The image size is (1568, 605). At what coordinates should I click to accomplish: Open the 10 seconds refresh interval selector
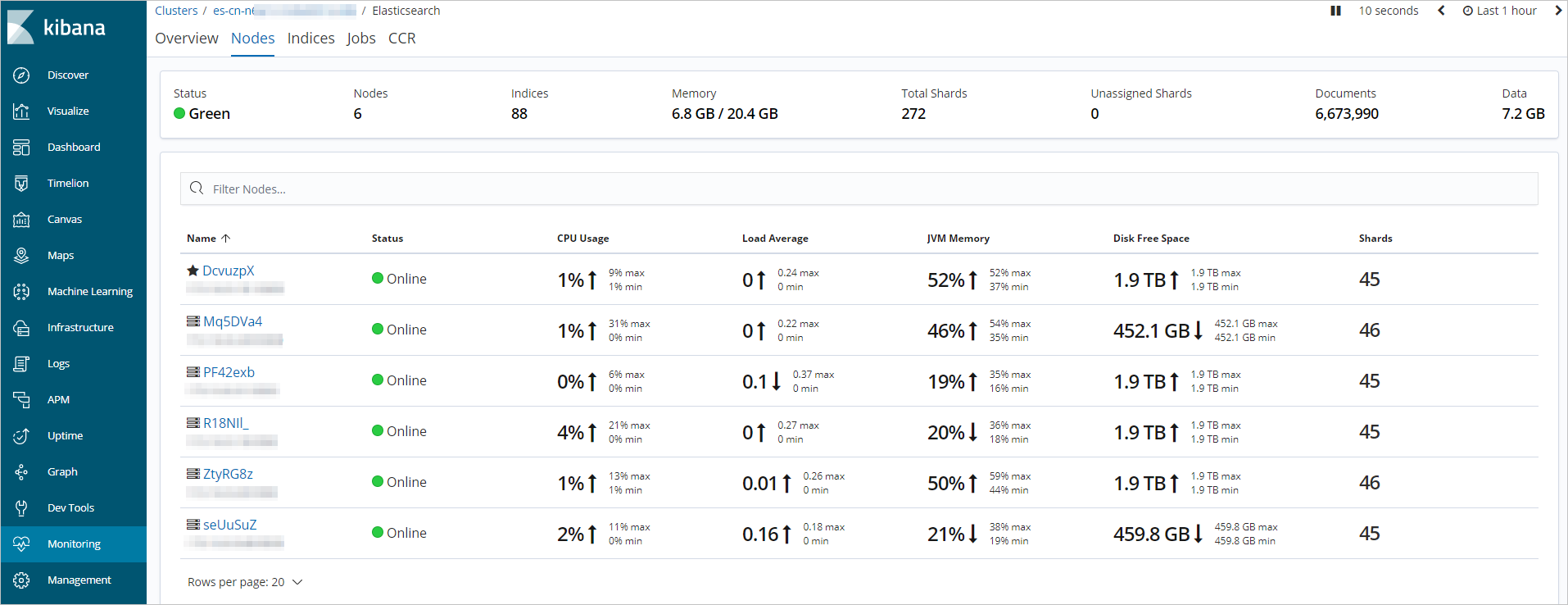point(1388,11)
